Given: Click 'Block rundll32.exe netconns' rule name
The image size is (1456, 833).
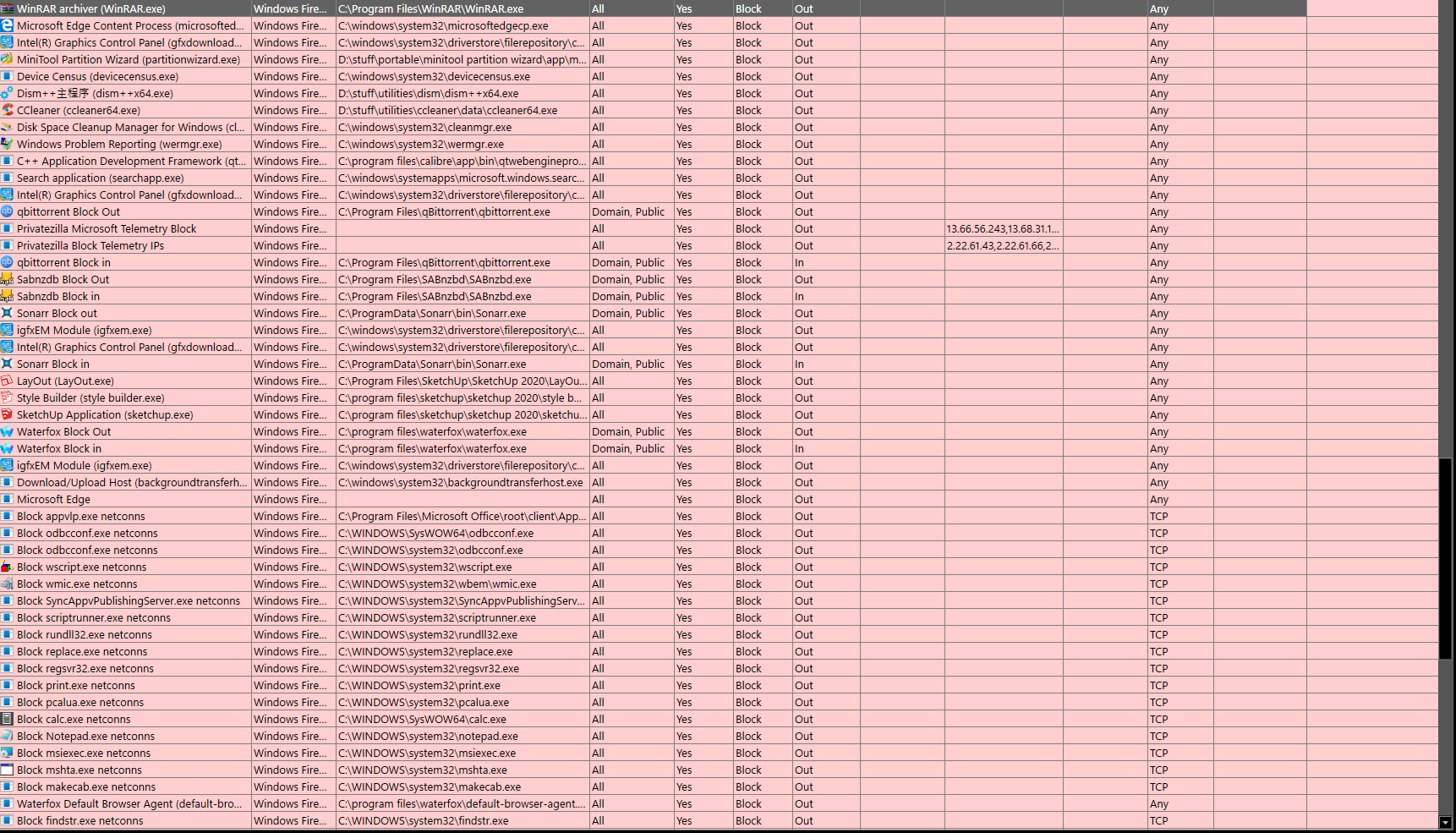Looking at the screenshot, I should pyautogui.click(x=85, y=634).
